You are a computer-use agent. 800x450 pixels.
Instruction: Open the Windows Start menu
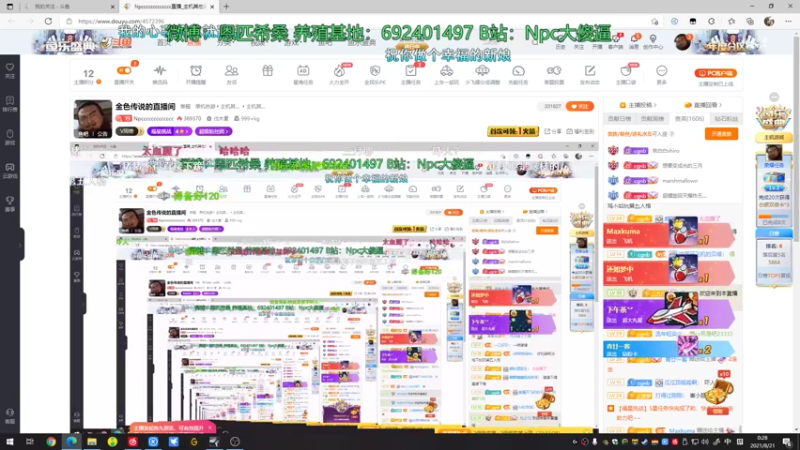pyautogui.click(x=9, y=442)
